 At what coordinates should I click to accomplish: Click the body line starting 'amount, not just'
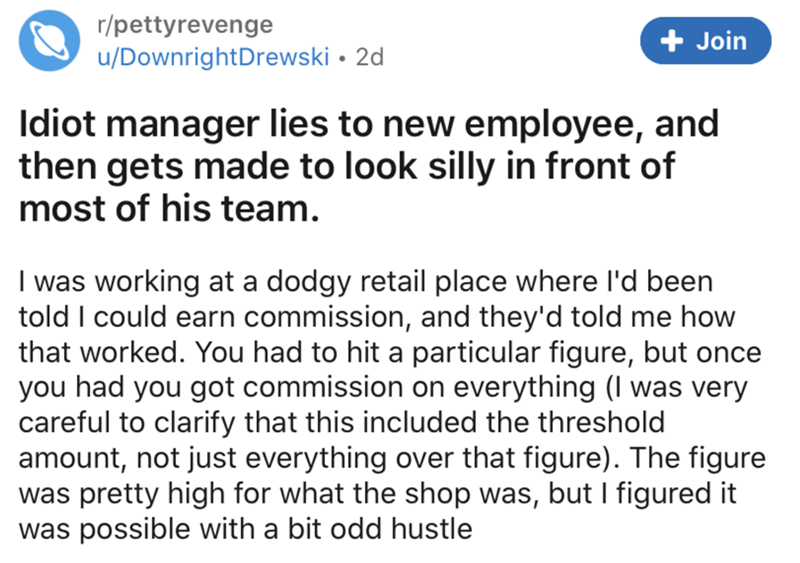390,450
